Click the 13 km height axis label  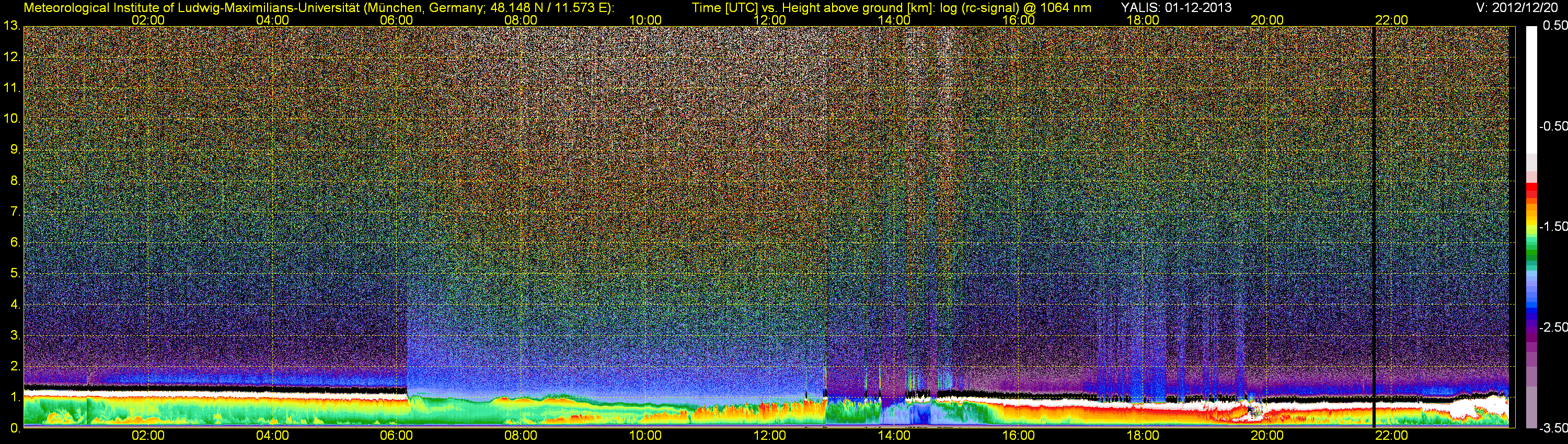[x=11, y=26]
